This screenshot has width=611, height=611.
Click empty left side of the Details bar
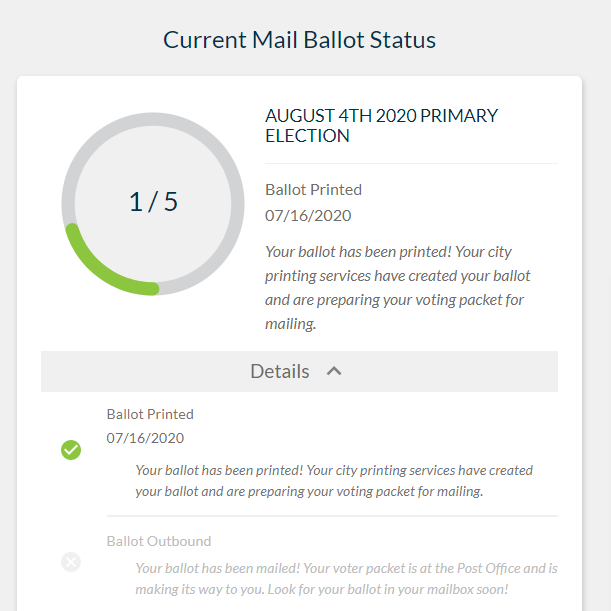click(x=120, y=371)
